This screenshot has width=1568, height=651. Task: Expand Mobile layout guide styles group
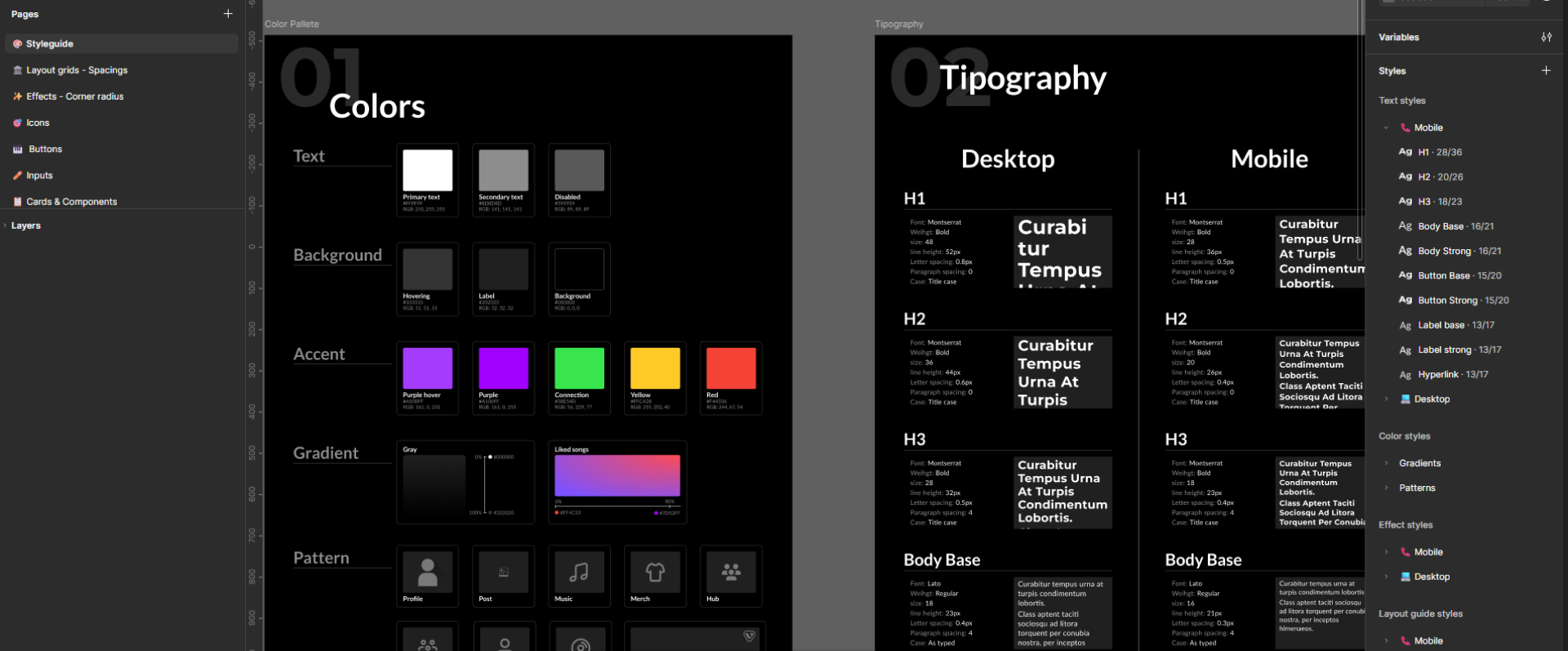click(x=1386, y=640)
